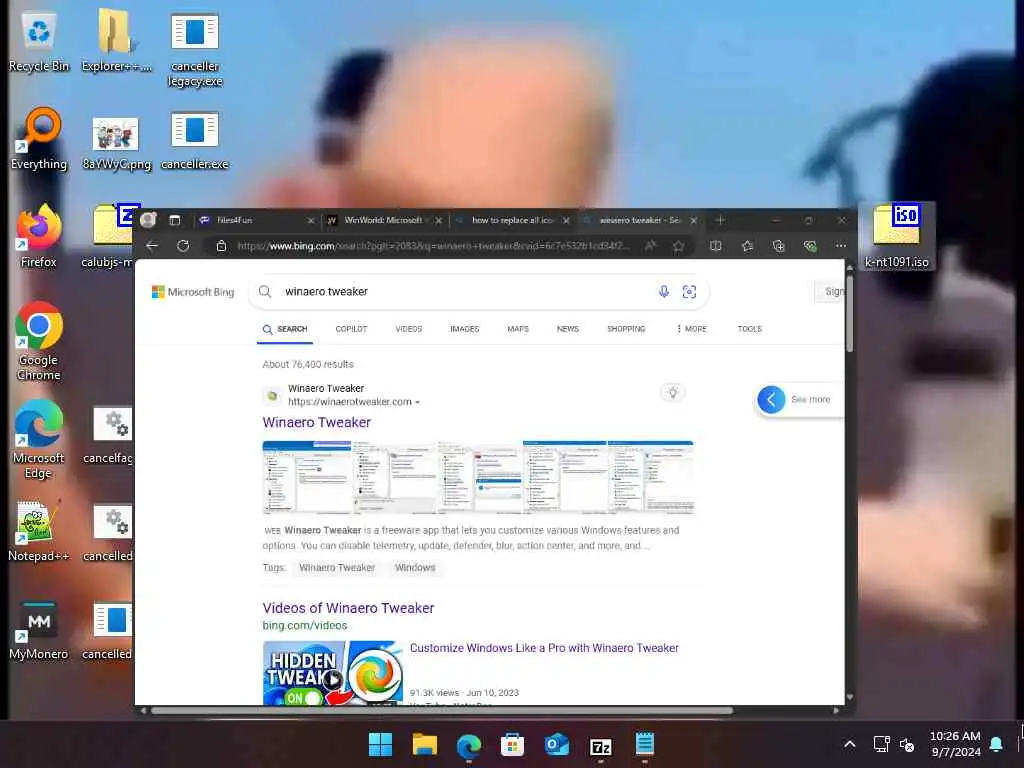Expand the MORE search categories

[x=692, y=329]
